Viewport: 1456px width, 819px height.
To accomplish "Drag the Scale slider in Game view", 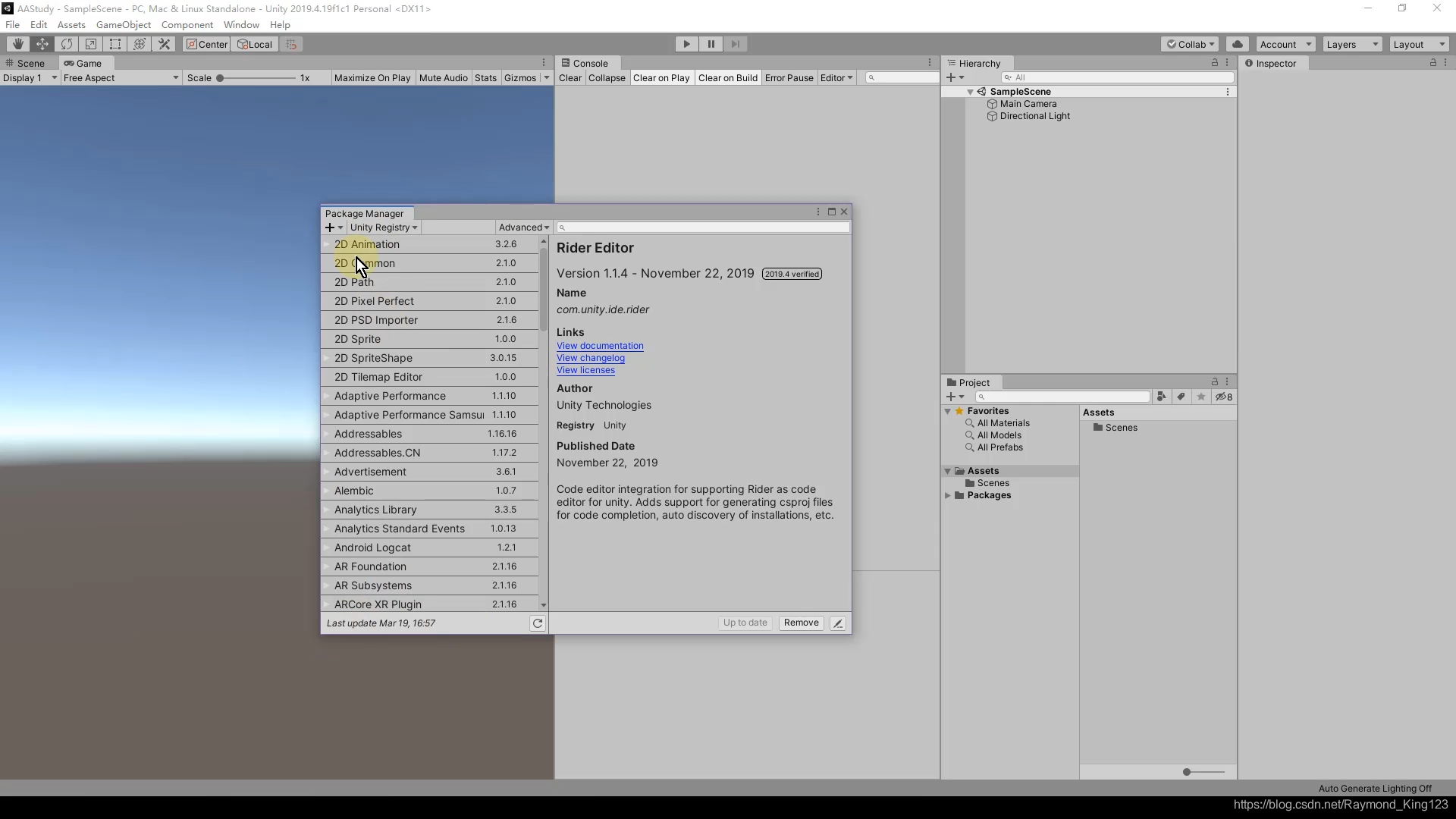I will click(x=221, y=77).
